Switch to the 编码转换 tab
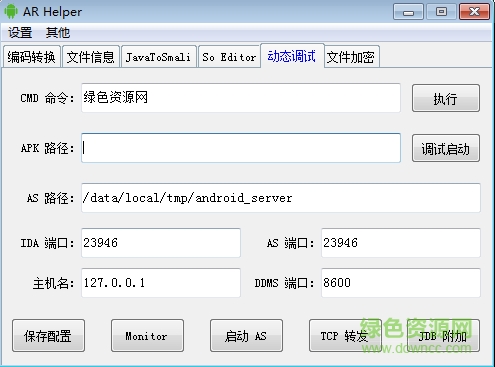 (x=32, y=57)
